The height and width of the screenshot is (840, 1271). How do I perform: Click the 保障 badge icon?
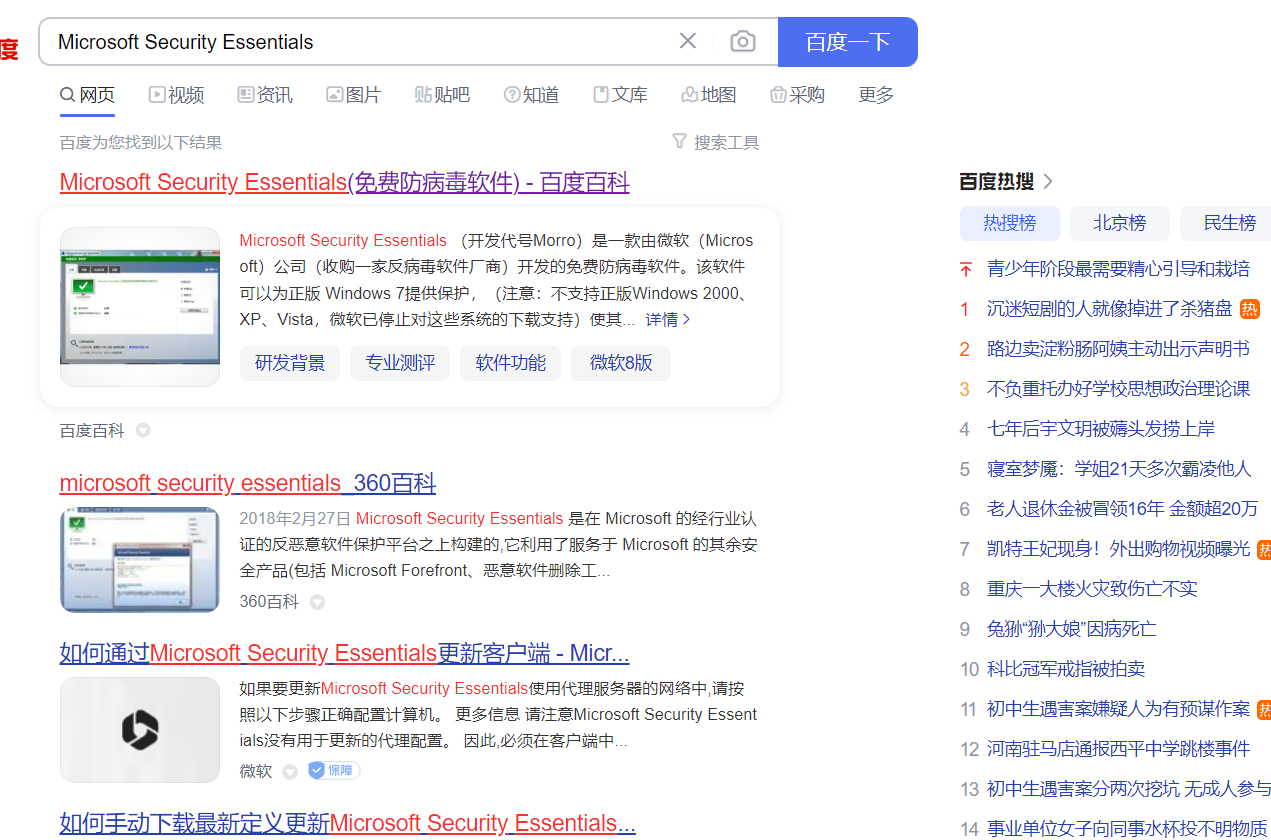coord(334,770)
